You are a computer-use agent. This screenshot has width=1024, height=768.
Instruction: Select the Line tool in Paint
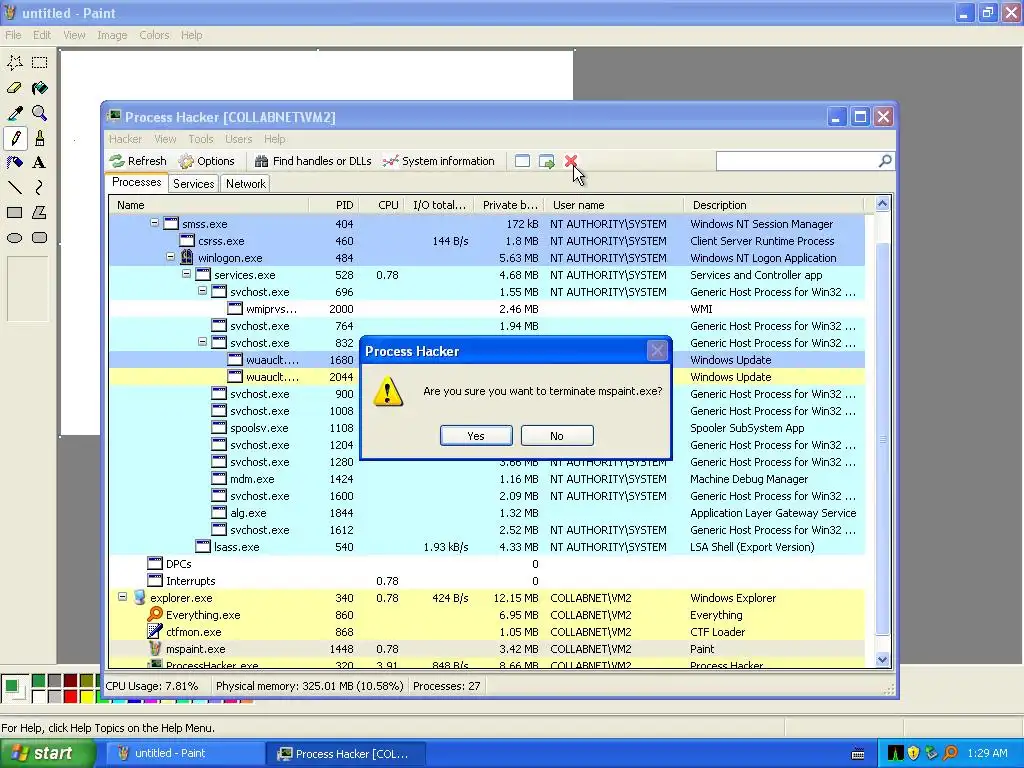15,188
